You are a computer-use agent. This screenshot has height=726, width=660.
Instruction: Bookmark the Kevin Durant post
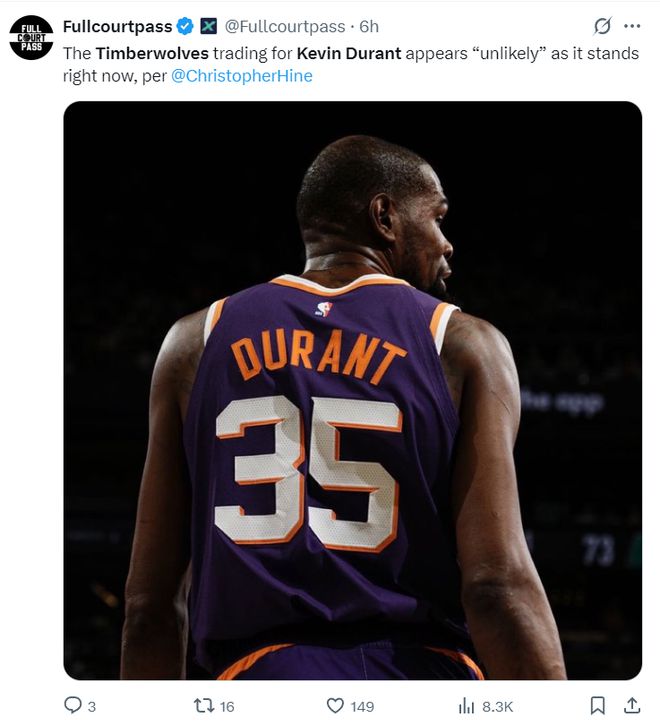click(x=597, y=706)
